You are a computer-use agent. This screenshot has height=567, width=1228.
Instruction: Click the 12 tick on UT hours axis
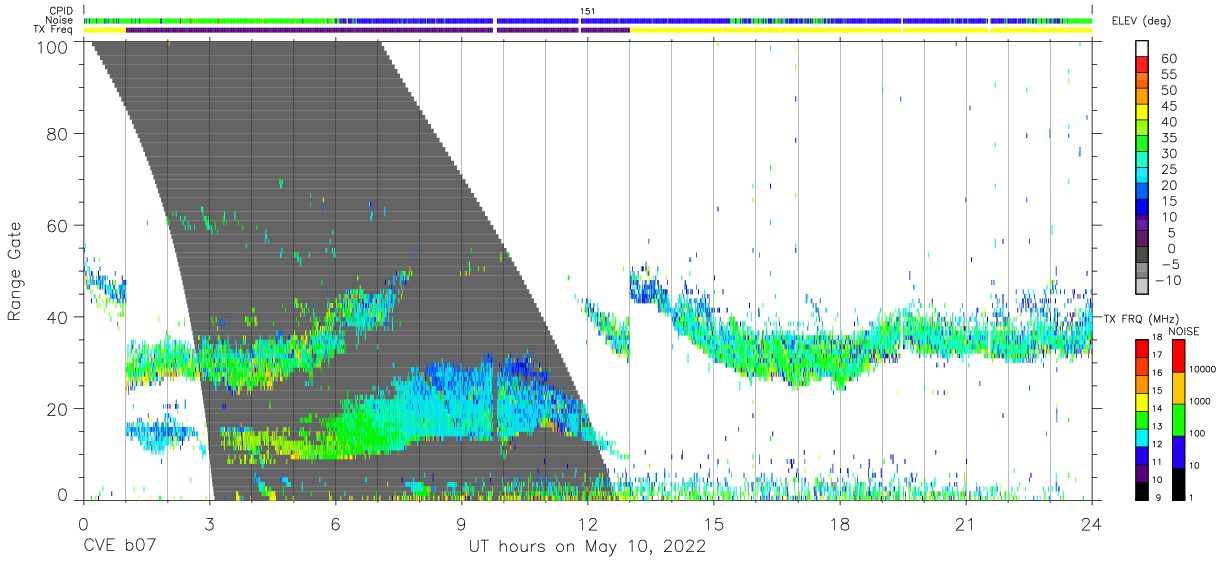(x=588, y=523)
